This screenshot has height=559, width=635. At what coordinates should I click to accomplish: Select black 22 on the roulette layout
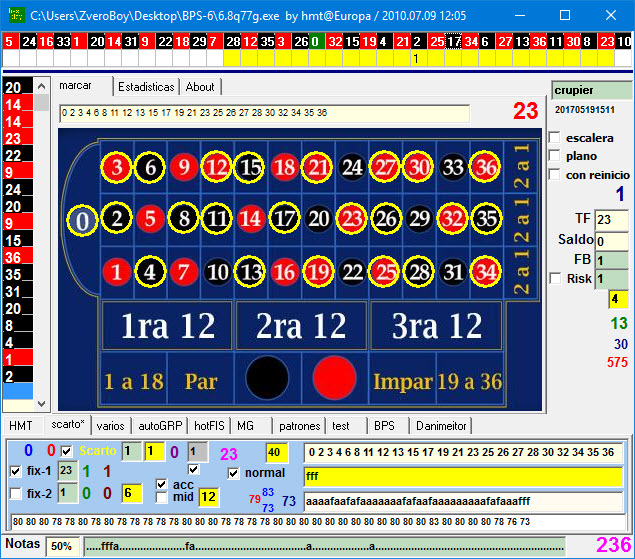[352, 272]
